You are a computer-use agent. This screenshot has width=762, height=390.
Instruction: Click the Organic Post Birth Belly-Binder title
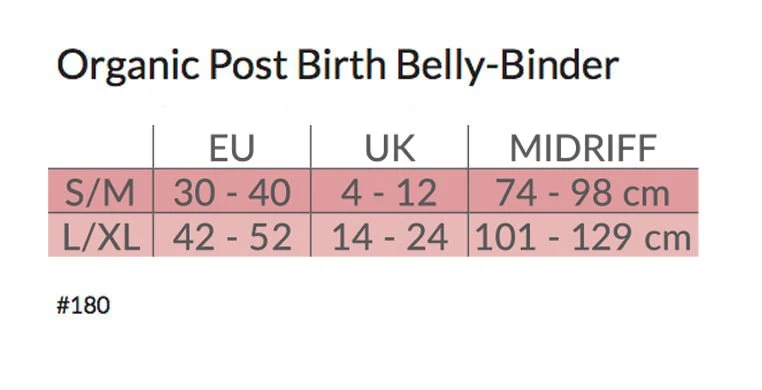pos(338,66)
